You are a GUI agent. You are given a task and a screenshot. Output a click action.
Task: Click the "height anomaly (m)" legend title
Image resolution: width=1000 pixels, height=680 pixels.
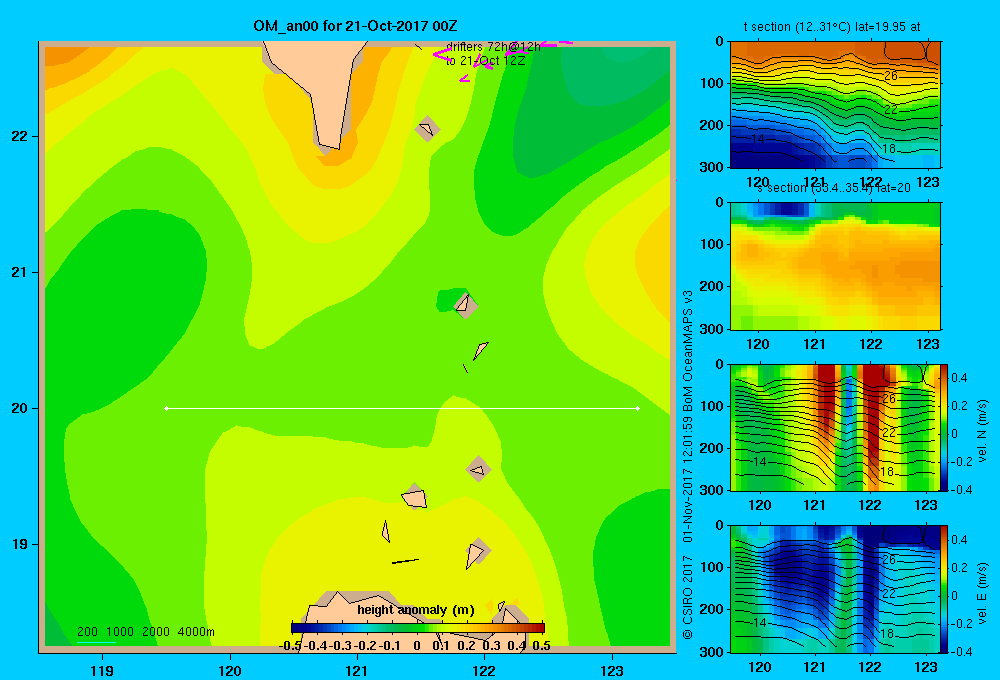[416, 610]
